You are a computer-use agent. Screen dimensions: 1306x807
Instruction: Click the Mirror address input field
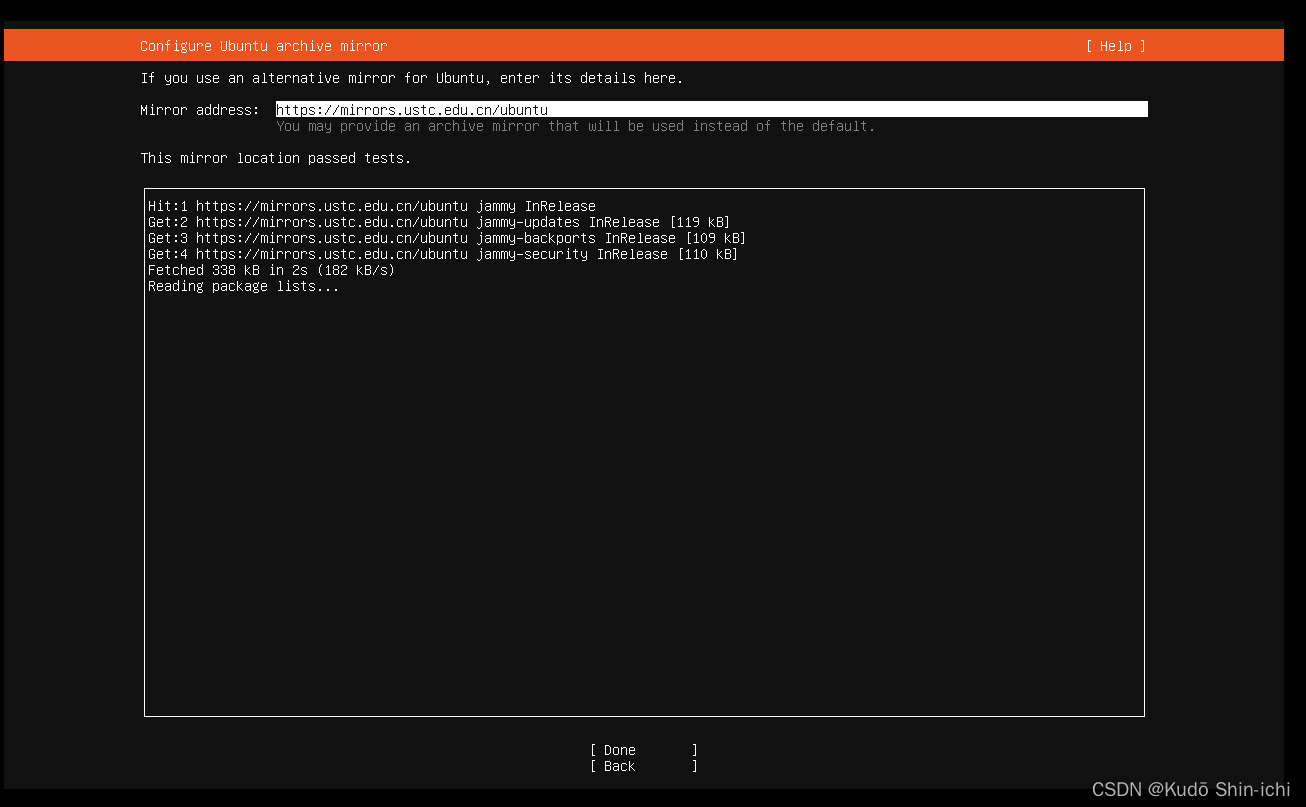pyautogui.click(x=710, y=109)
